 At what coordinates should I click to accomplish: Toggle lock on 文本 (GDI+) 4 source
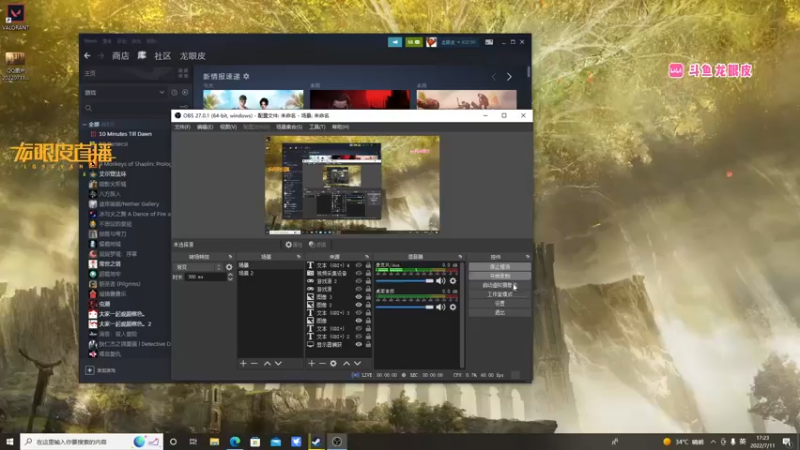click(368, 265)
